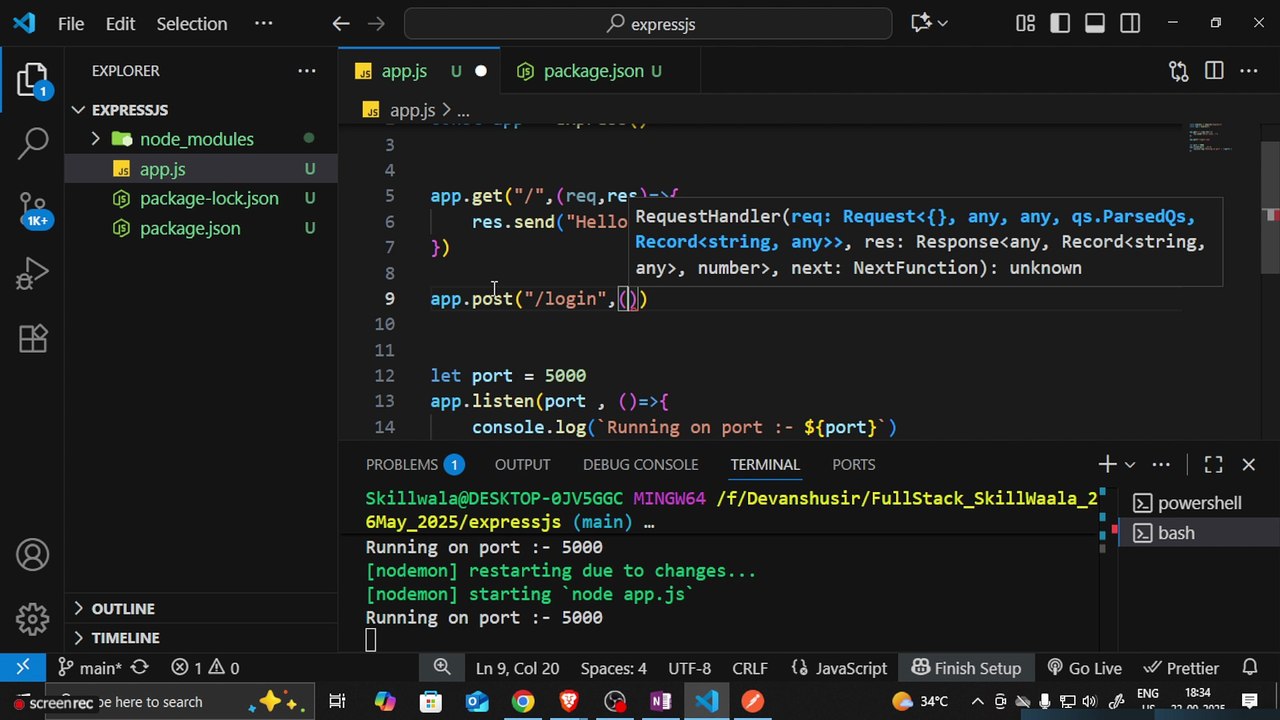Open the DEBUG CONSOLE panel tab
Viewport: 1280px width, 720px height.
[x=640, y=464]
